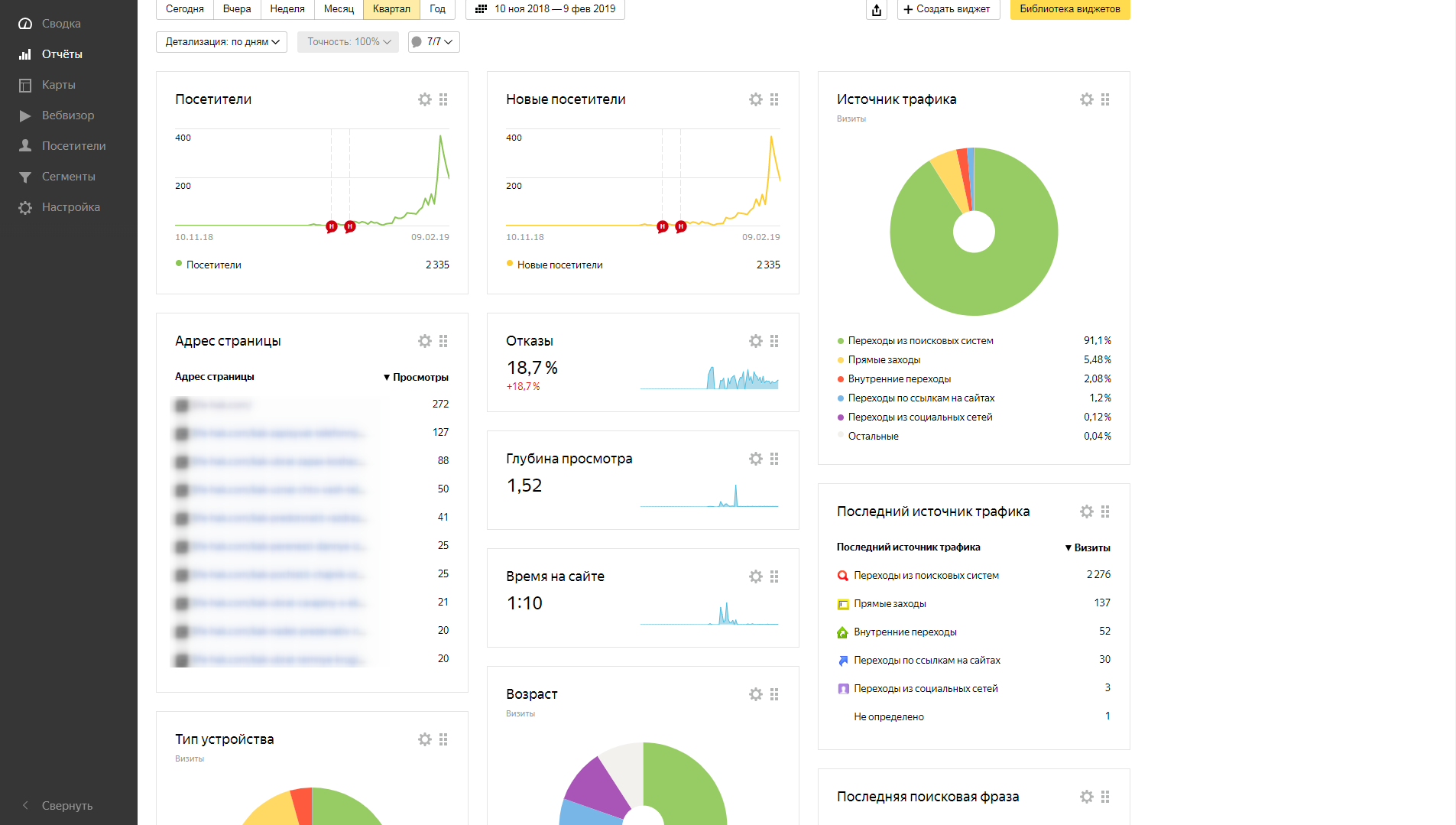Viewport: 1456px width, 825px height.
Task: Open settings gear on Источник трафика widget
Action: 1087,99
